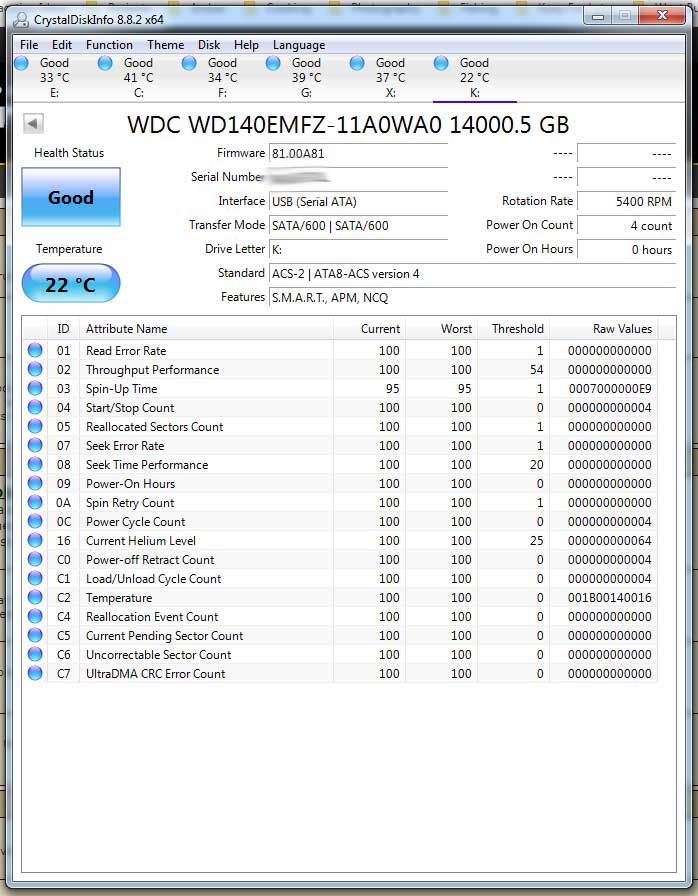The height and width of the screenshot is (896, 698).
Task: Select drive X: status orb
Action: (x=357, y=63)
